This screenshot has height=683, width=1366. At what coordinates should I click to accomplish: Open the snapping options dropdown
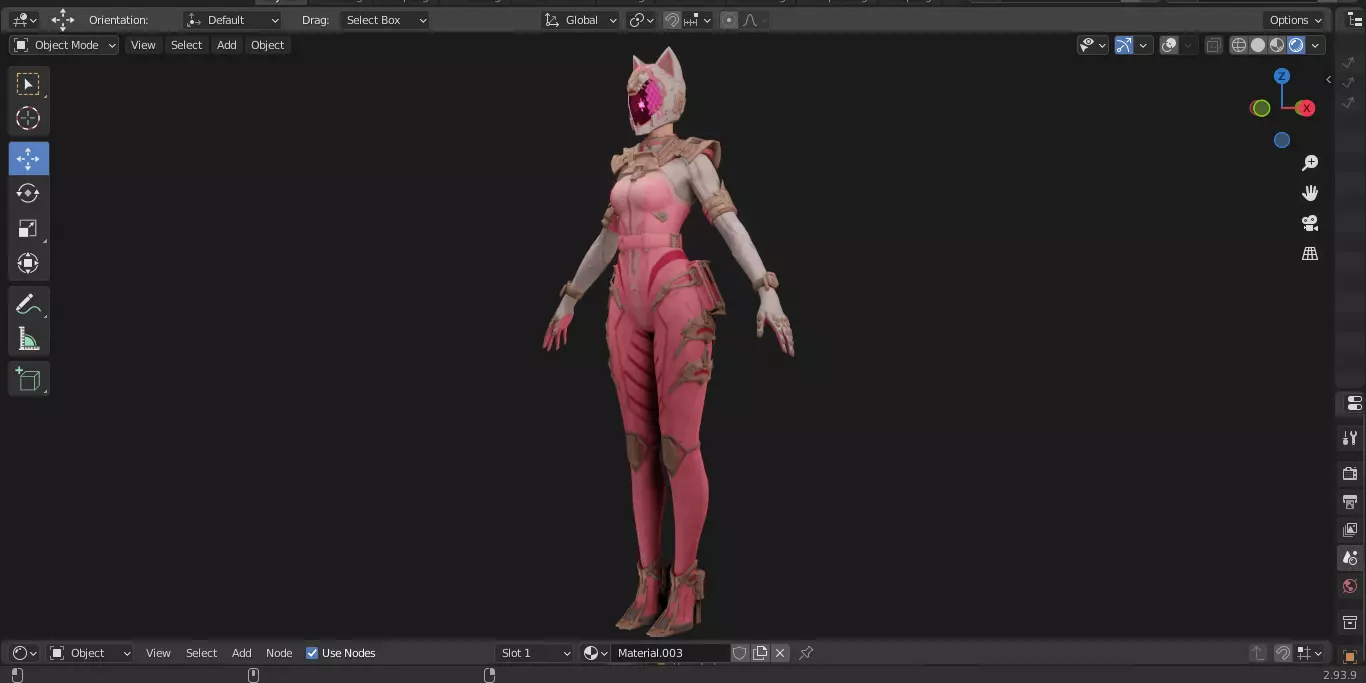tap(698, 20)
